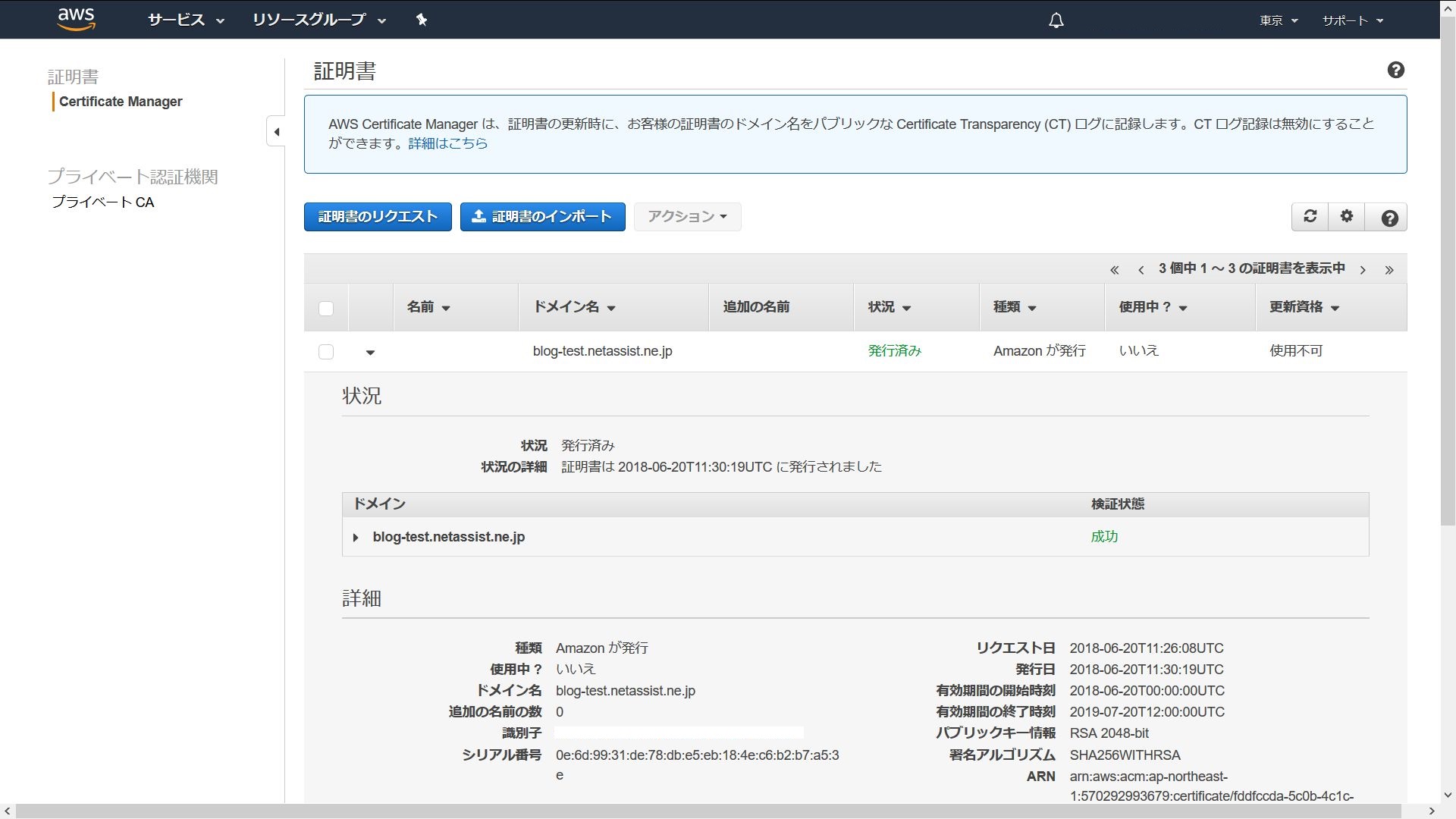Image resolution: width=1456 pixels, height=819 pixels.
Task: Go to last page of certificates
Action: pyautogui.click(x=1389, y=270)
